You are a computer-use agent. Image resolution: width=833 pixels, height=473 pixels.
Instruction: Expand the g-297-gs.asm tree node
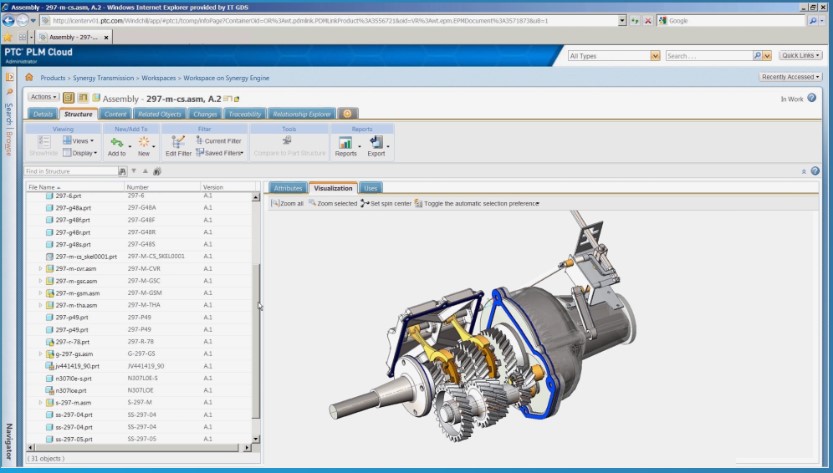40,353
